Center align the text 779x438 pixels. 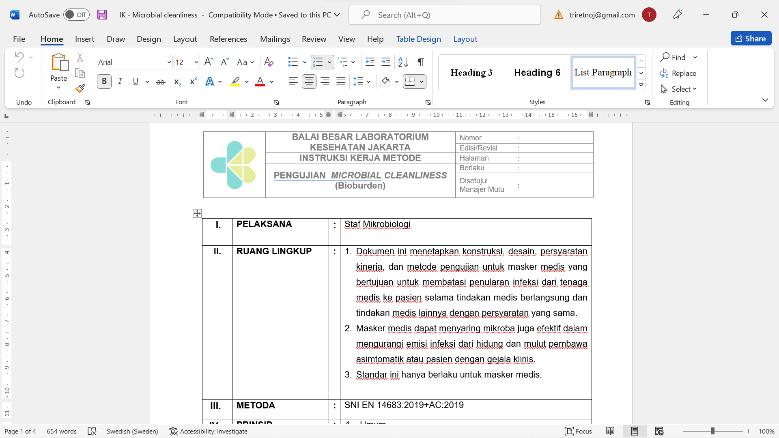click(309, 81)
